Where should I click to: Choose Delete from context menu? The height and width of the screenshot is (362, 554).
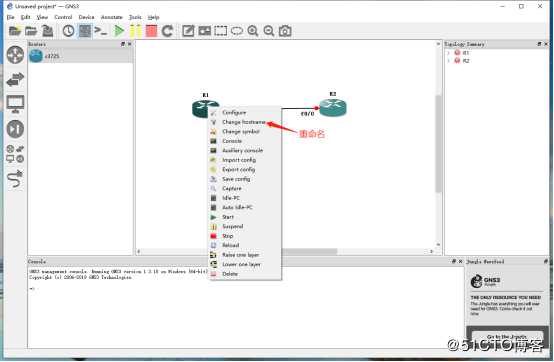245,274
